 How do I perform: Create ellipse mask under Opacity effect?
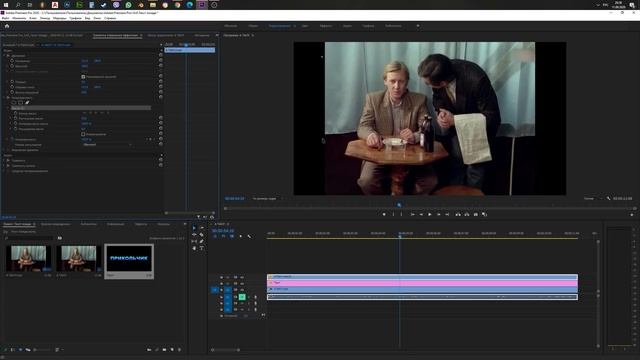(x=13, y=103)
